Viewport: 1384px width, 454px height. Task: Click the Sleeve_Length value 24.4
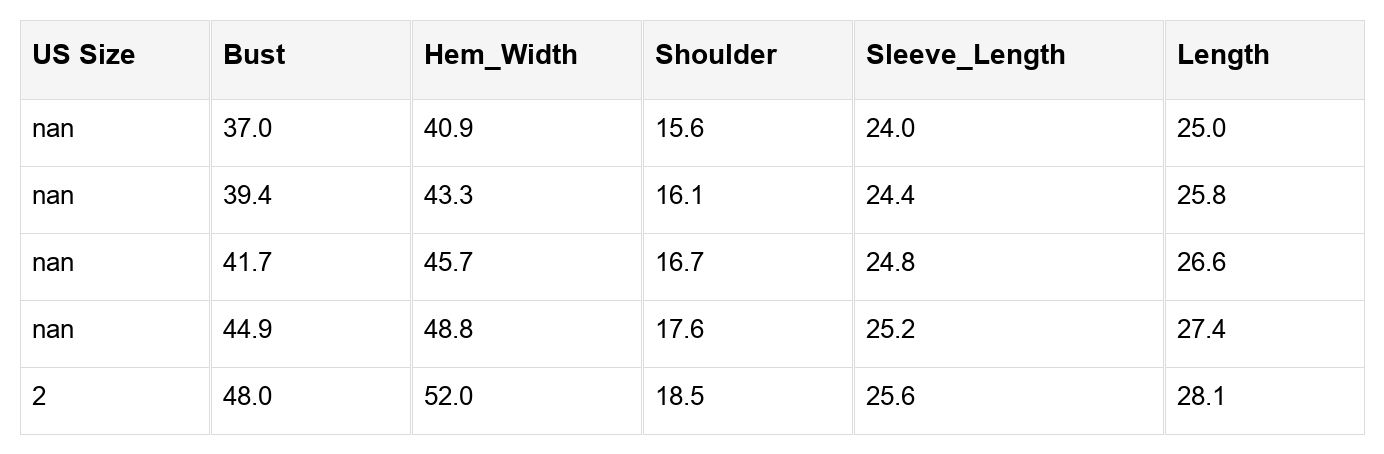(890, 196)
